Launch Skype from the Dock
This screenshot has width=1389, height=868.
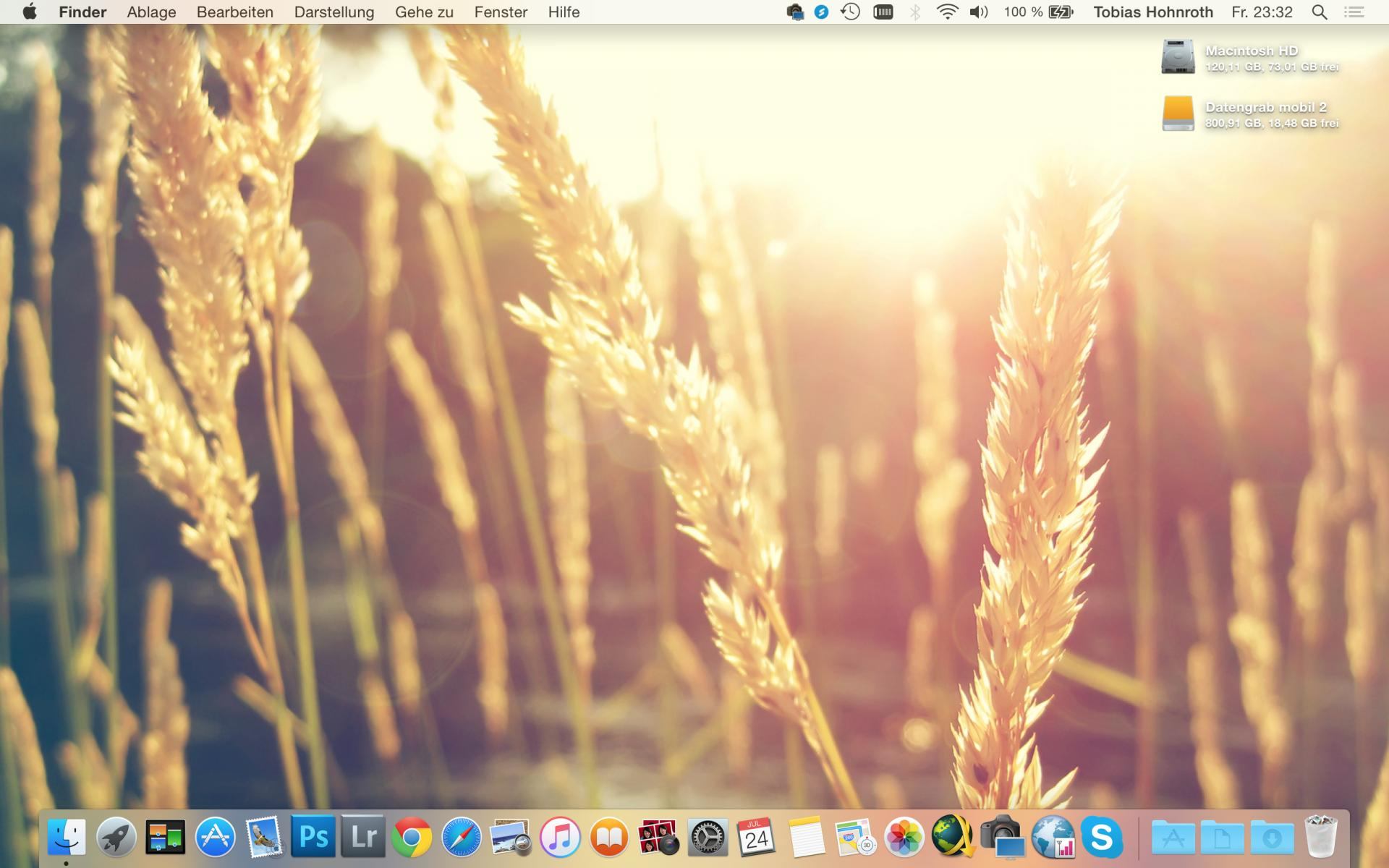1101,838
